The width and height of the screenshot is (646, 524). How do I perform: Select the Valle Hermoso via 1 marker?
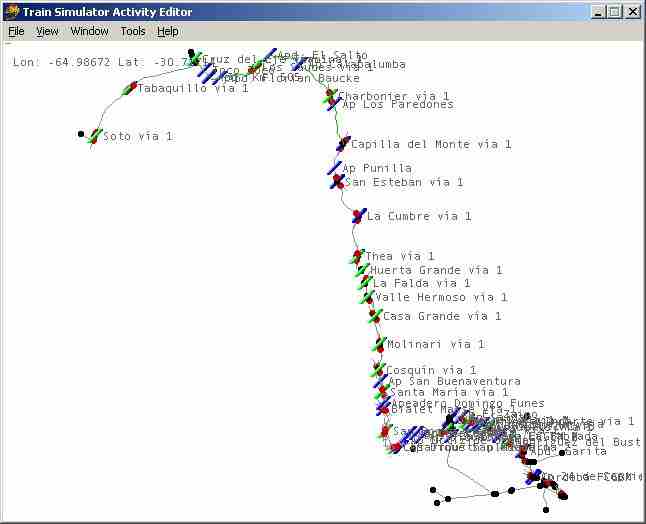pyautogui.click(x=369, y=297)
